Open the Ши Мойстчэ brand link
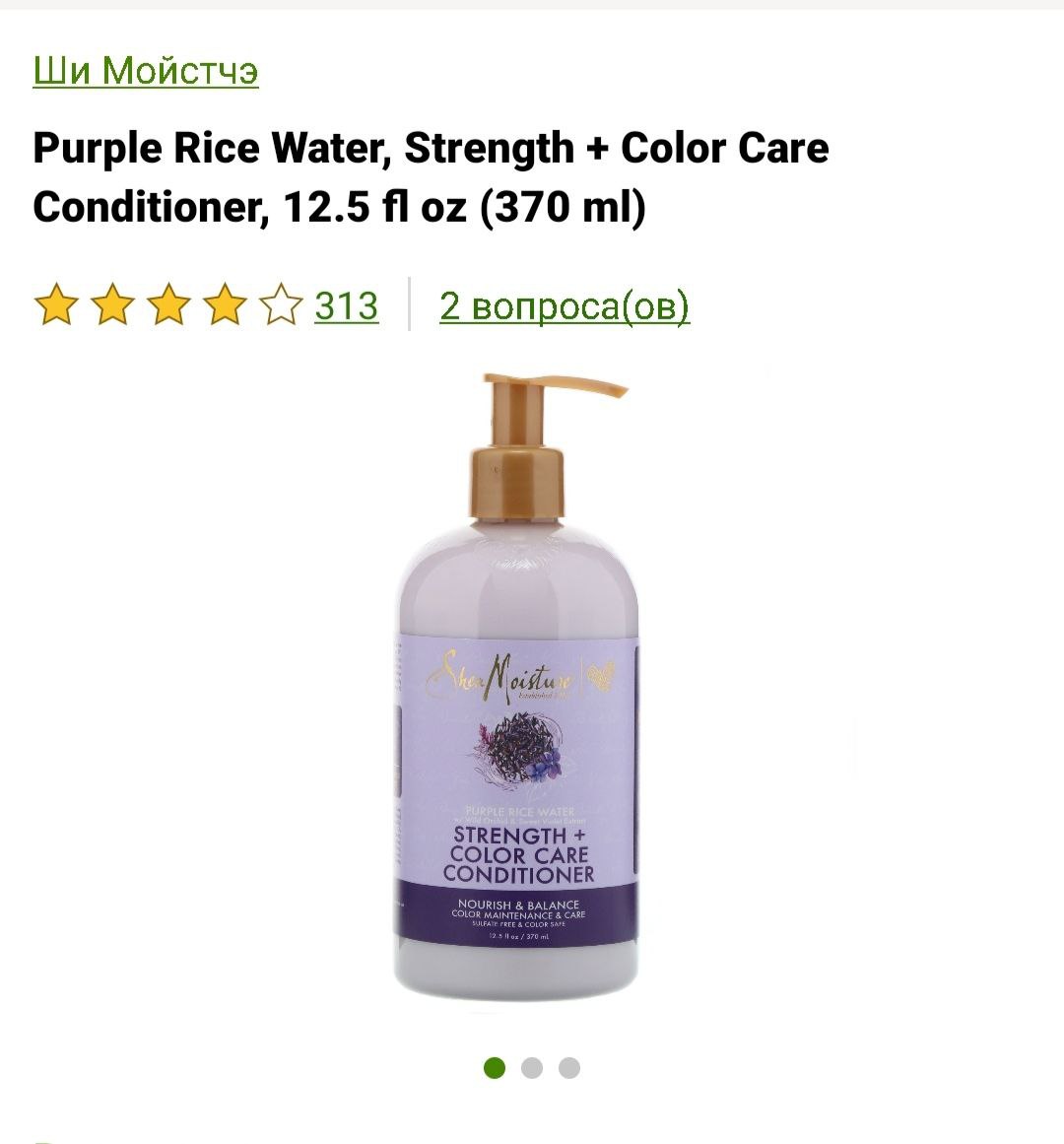 point(146,71)
